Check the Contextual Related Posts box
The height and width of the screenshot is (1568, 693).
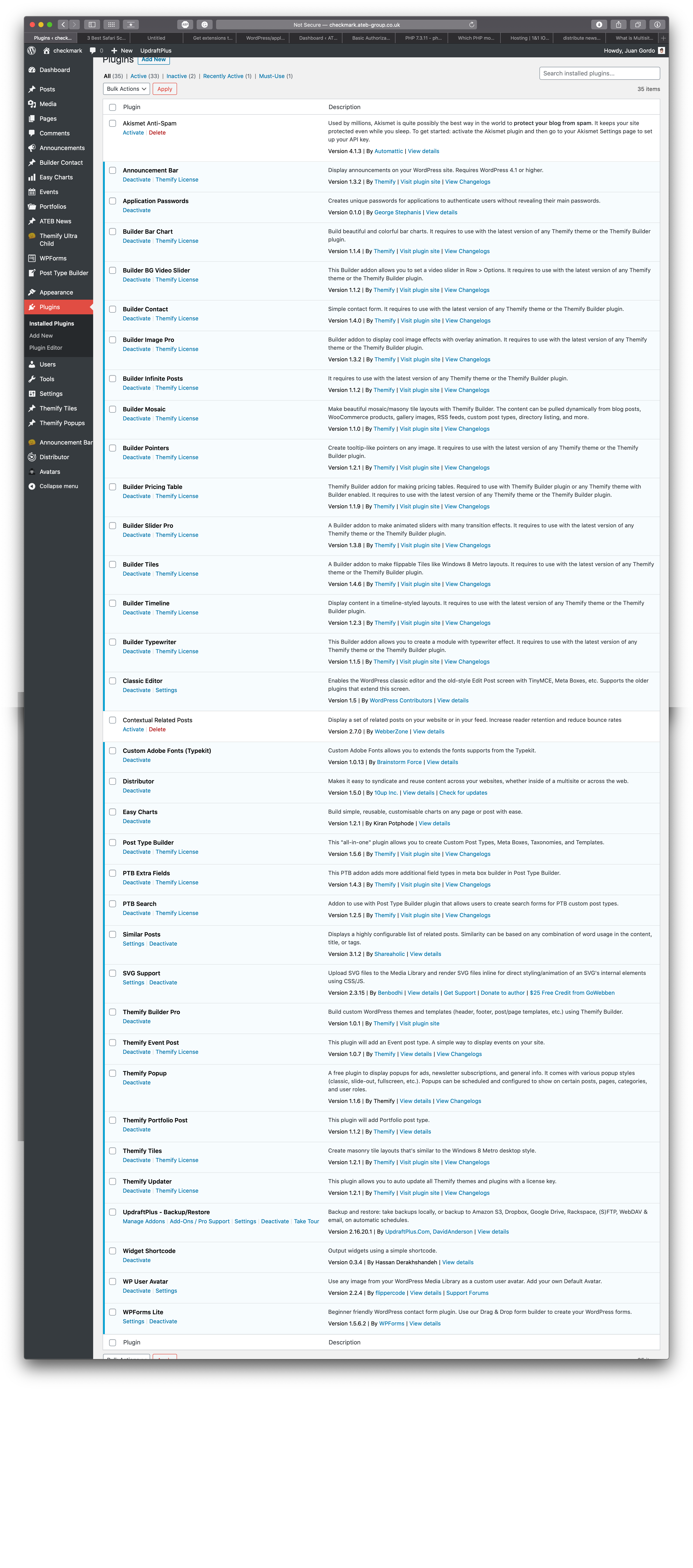(113, 720)
